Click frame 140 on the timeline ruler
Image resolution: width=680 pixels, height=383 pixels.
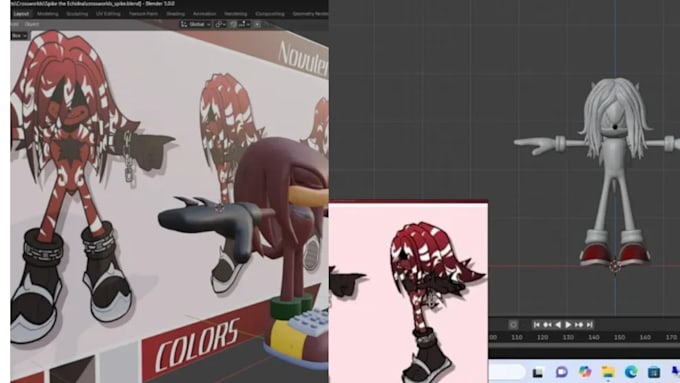(x=593, y=337)
